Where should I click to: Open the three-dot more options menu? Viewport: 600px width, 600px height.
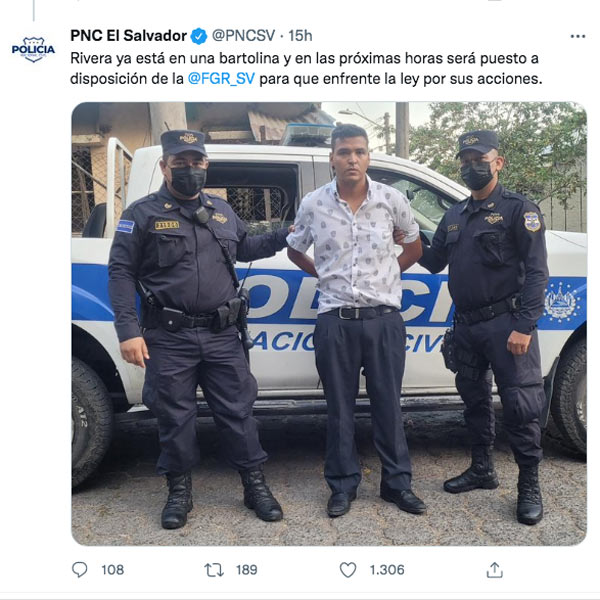[577, 36]
